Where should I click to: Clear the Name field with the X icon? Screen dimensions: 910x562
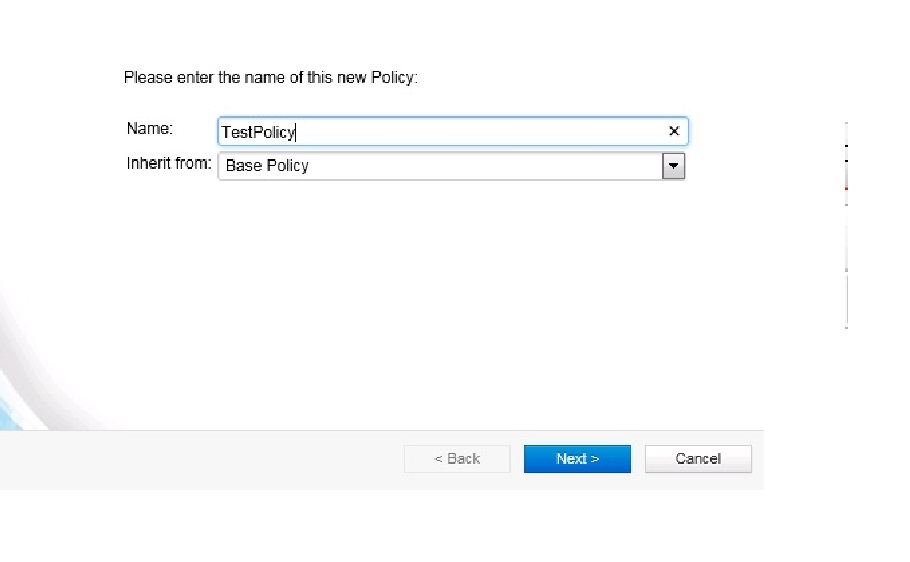pos(674,131)
